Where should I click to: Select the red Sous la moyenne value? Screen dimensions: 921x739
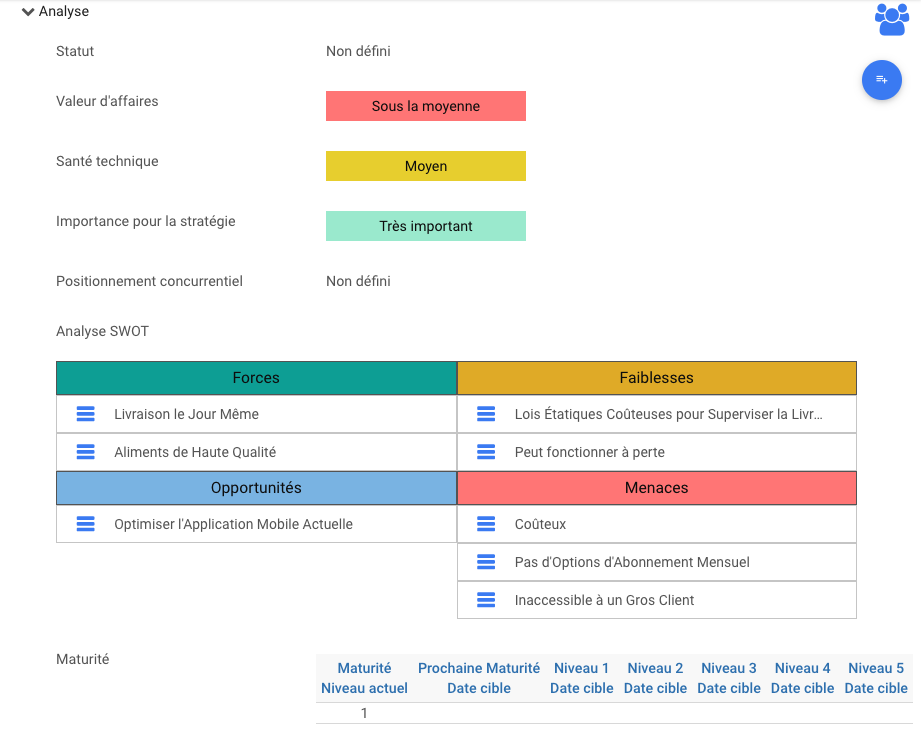[x=426, y=106]
